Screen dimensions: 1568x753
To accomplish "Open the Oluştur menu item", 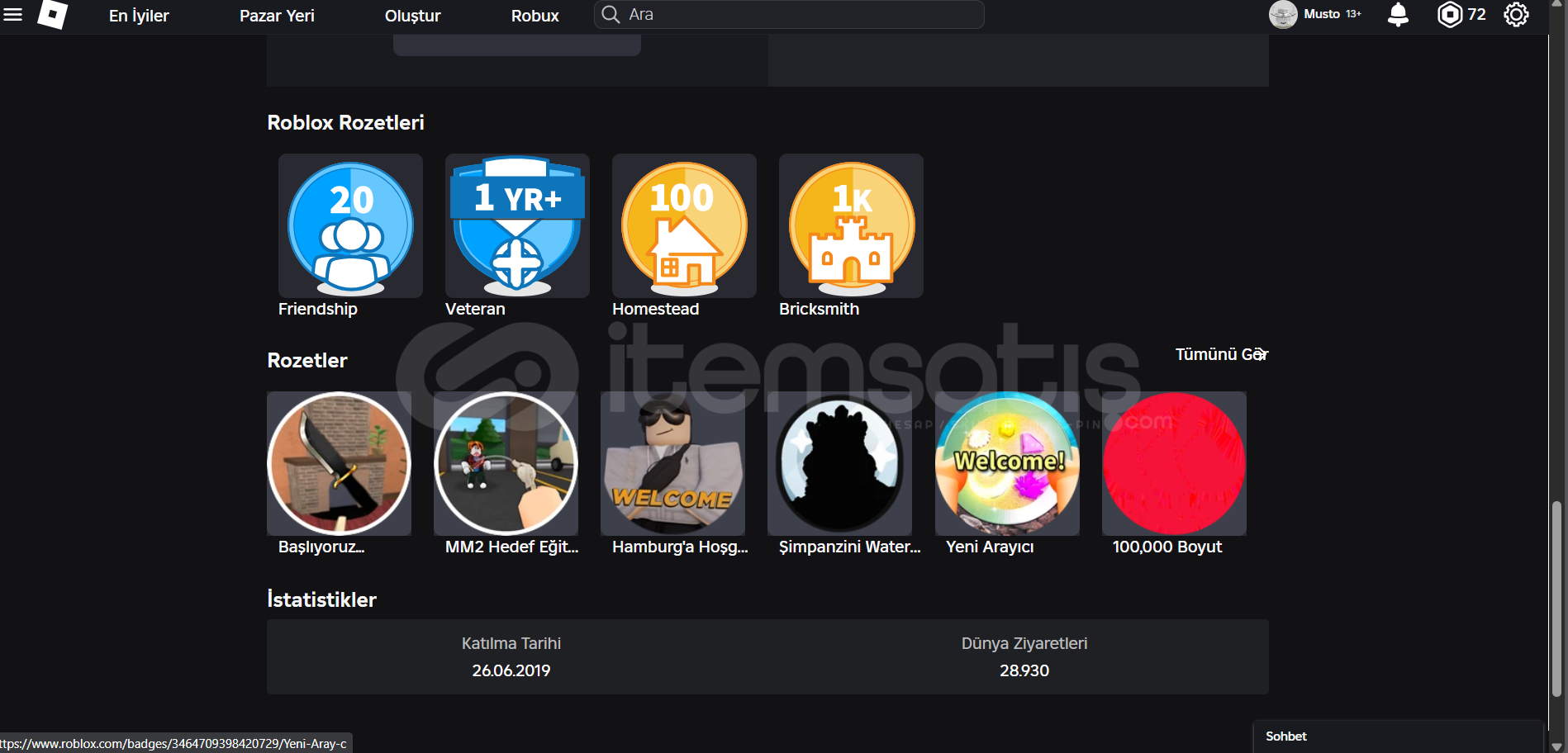I will (x=412, y=16).
